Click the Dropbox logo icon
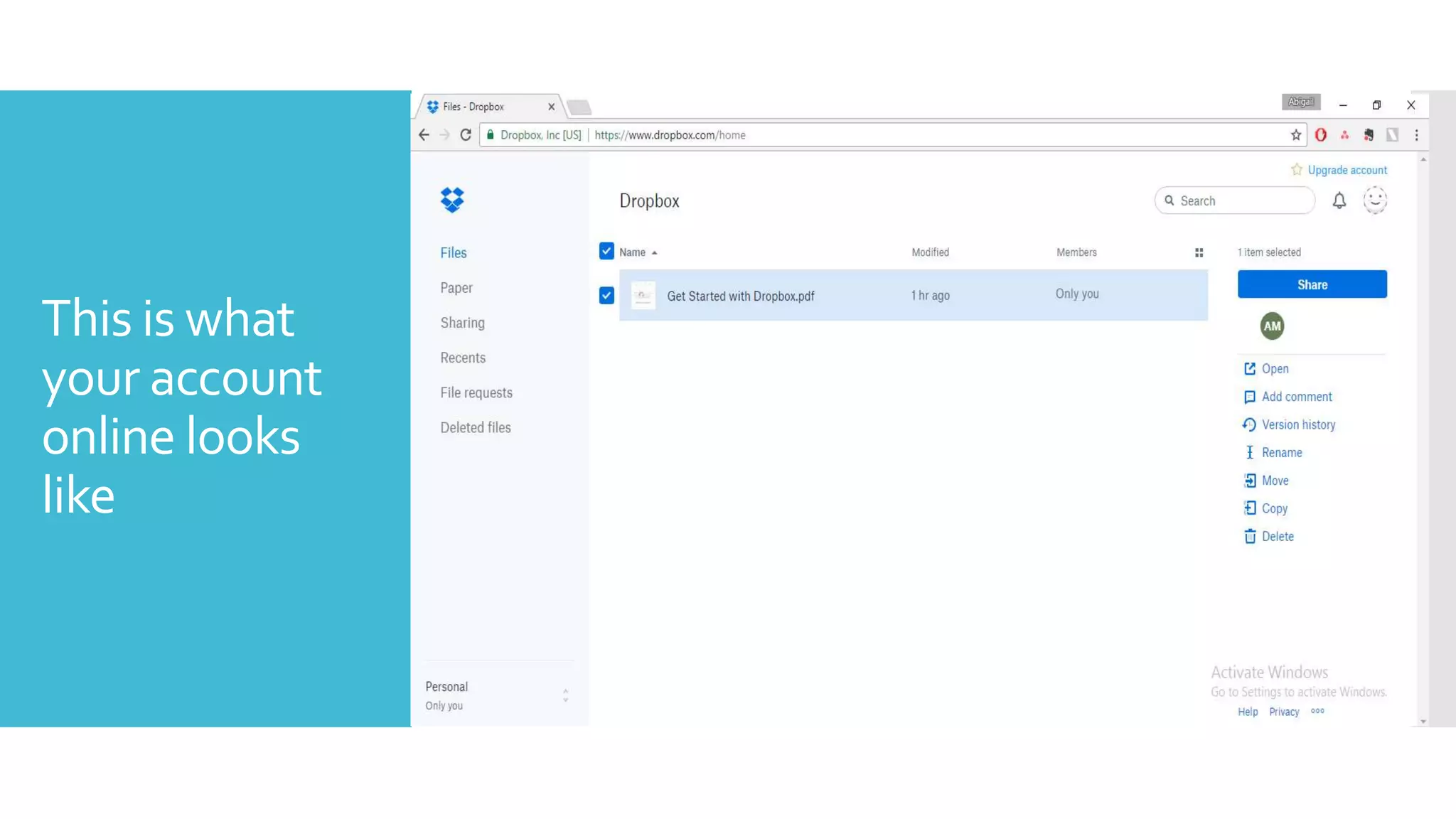Viewport: 1456px width, 819px height. click(452, 200)
